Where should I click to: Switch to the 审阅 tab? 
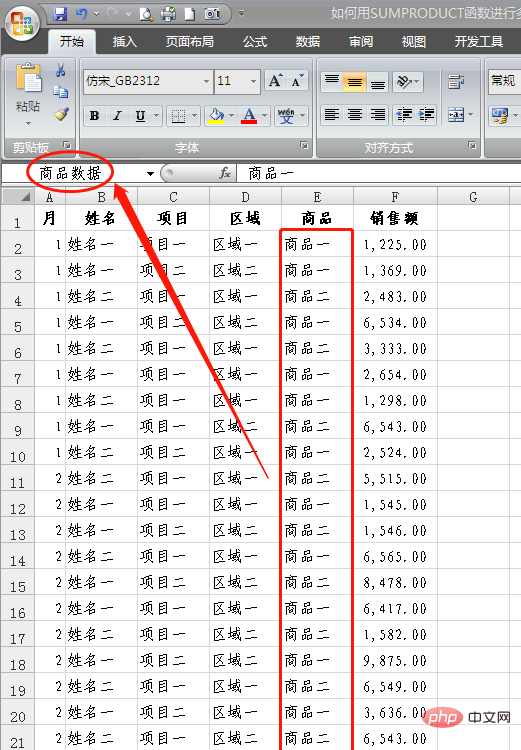click(361, 42)
